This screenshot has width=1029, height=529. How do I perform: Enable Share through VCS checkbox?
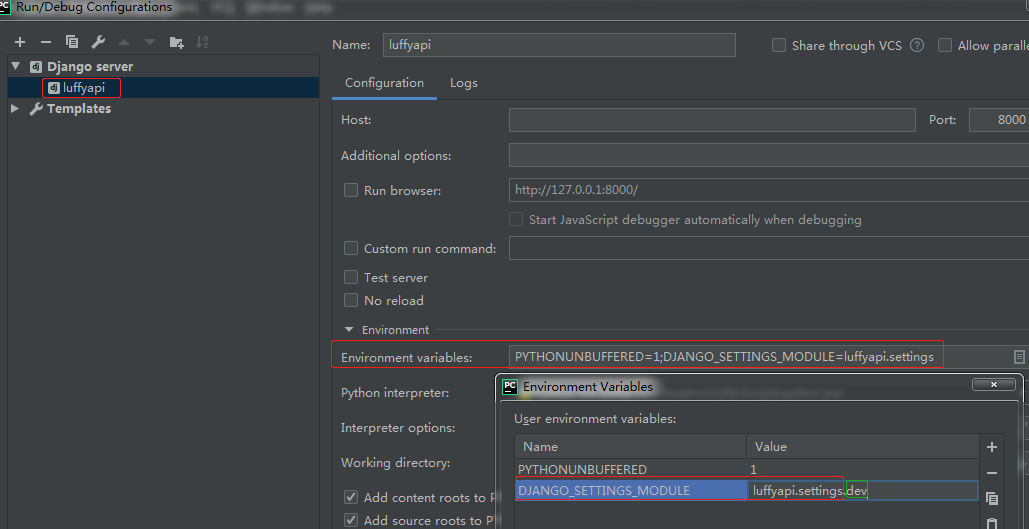pyautogui.click(x=778, y=45)
